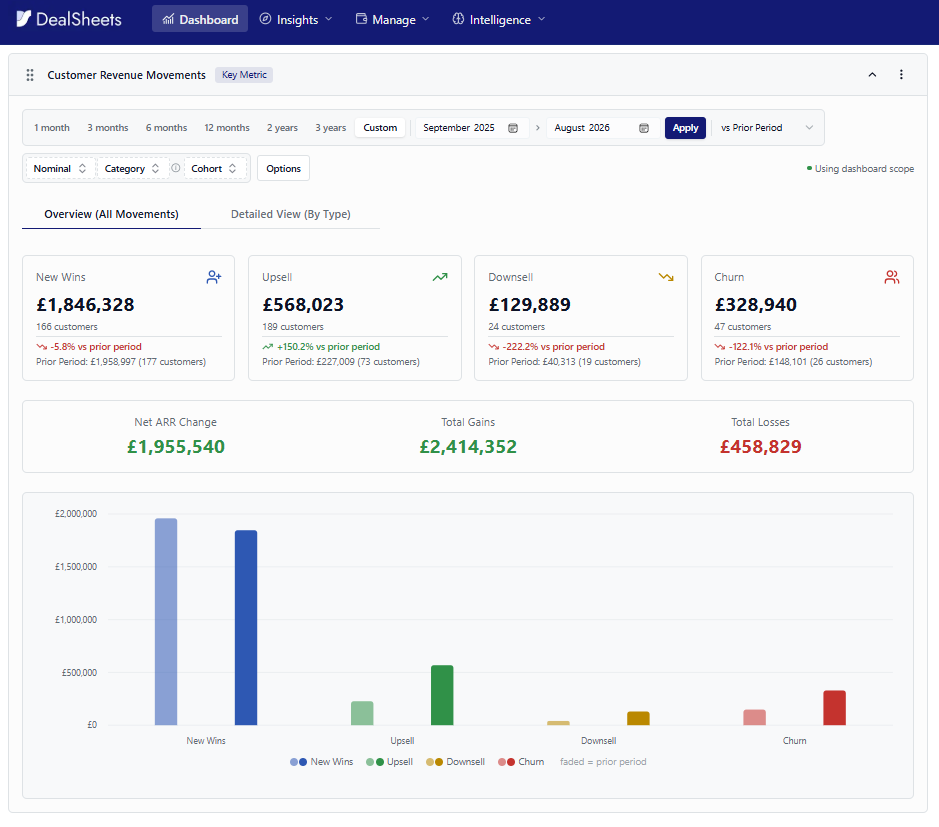The image size is (939, 827).
Task: Open calendar picker for September 2025
Action: point(513,128)
